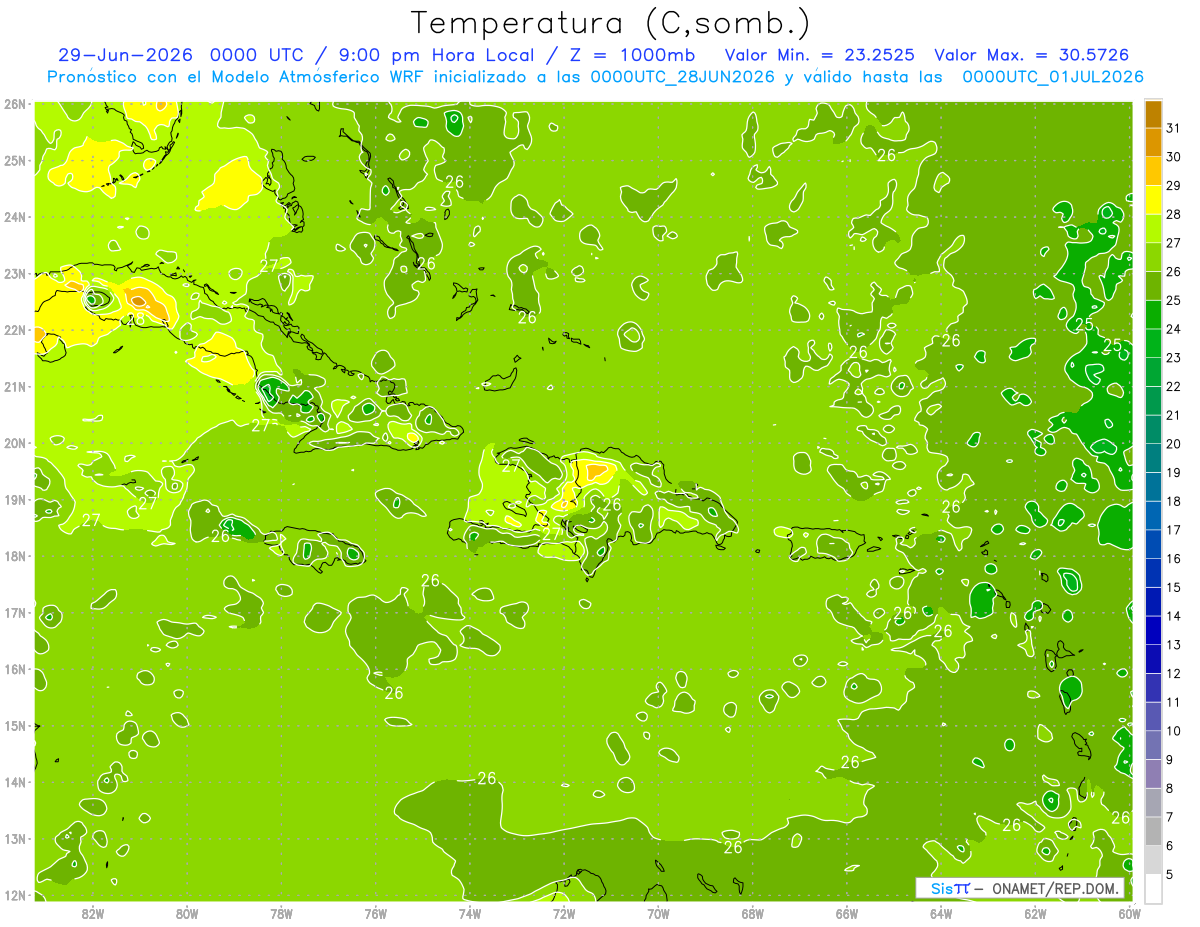Click the 80W longitude axis label

[186, 912]
